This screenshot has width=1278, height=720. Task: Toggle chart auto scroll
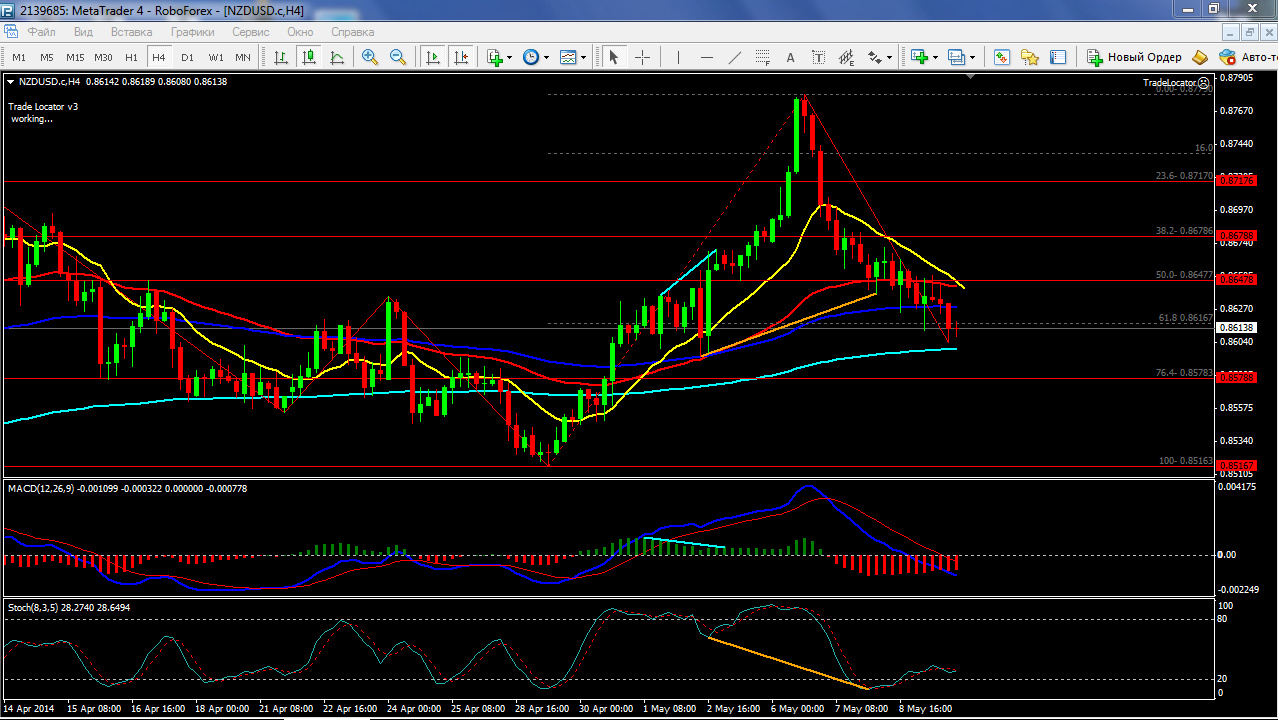[433, 57]
